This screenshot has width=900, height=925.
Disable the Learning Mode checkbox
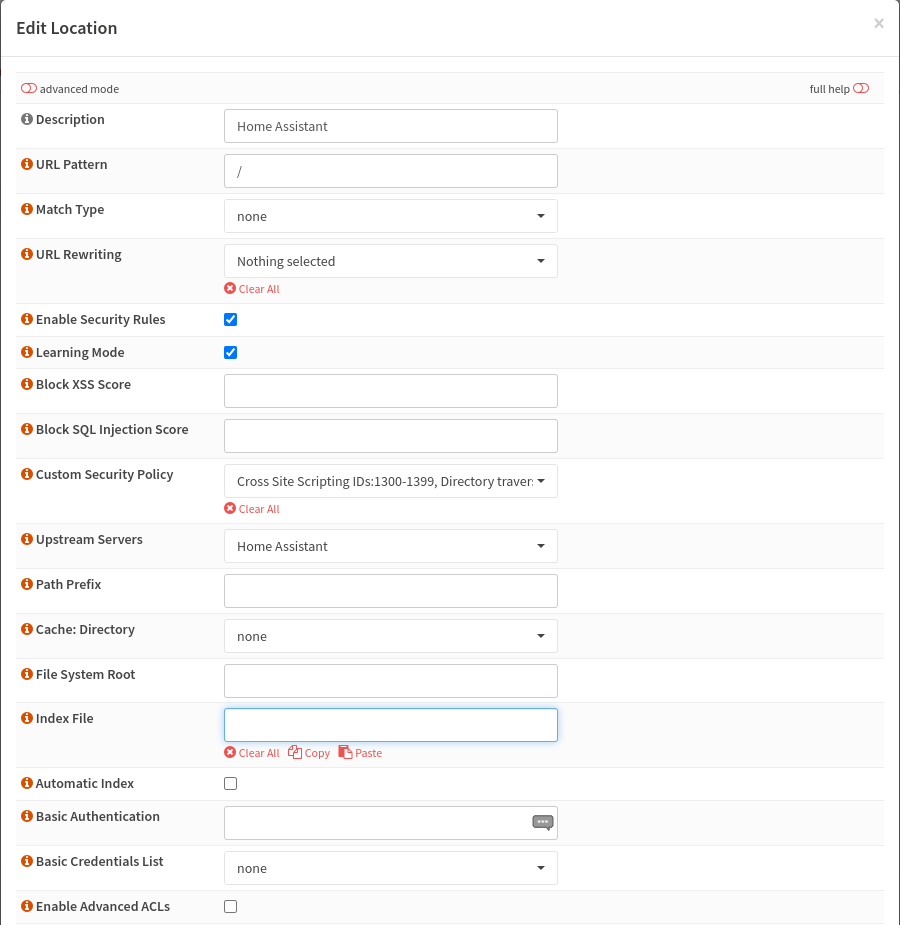coord(231,353)
